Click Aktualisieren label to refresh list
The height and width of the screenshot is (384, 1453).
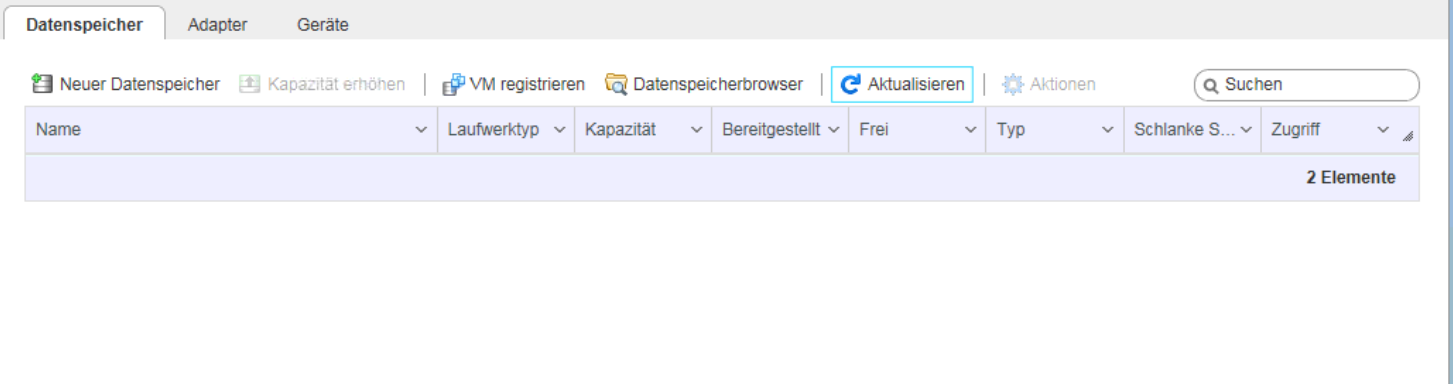tap(916, 85)
